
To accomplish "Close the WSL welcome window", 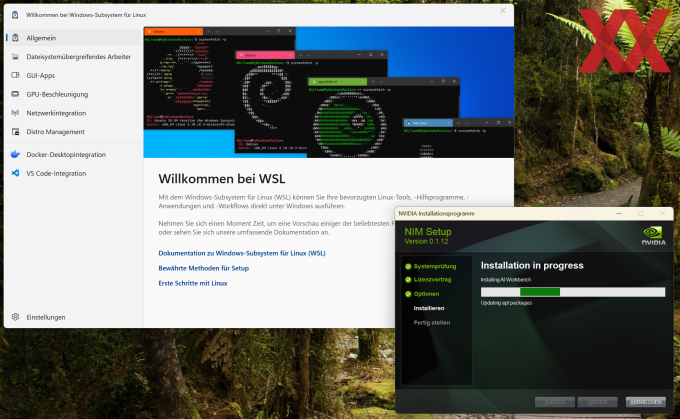I will pos(502,10).
